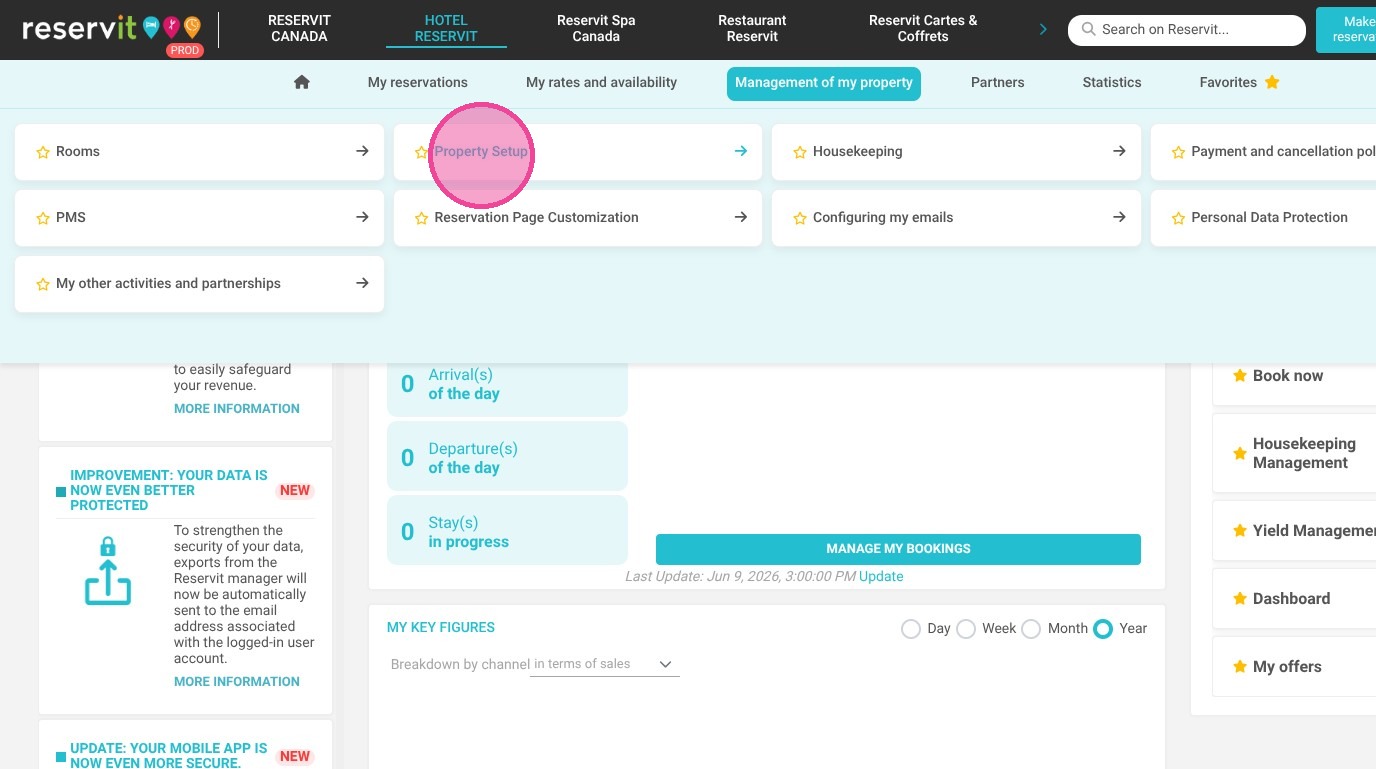Screen dimensions: 1376x769
Task: Switch to Reservit Spa Canada tab
Action: pos(596,28)
